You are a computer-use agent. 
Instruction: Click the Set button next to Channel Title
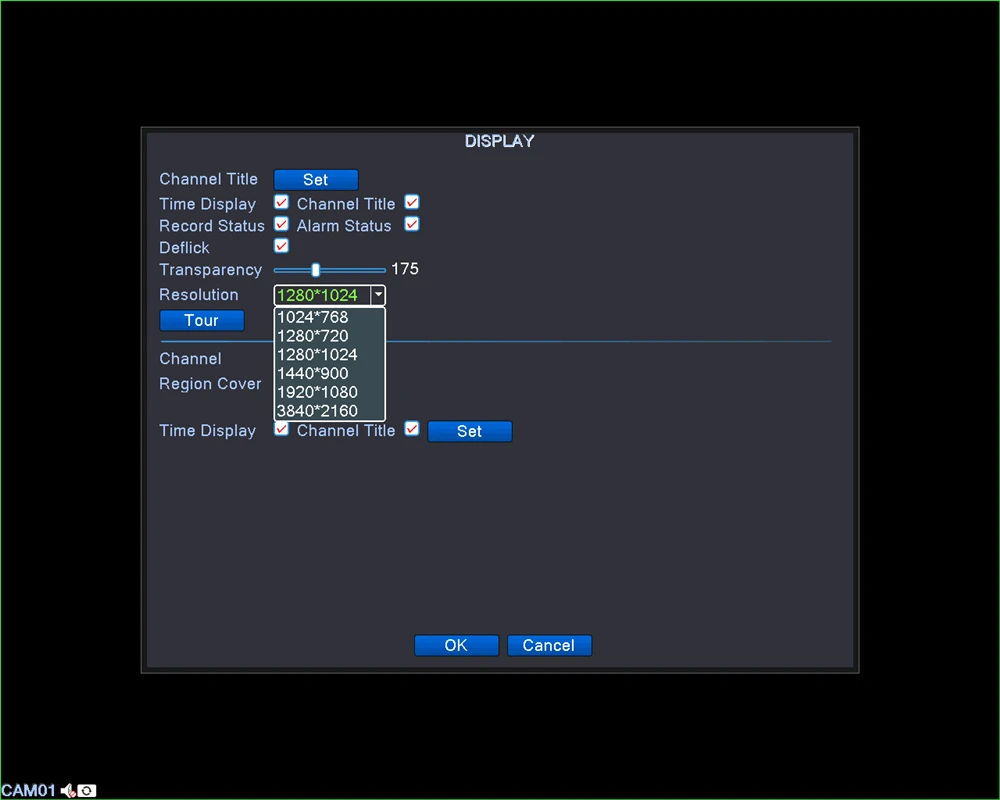(x=316, y=179)
